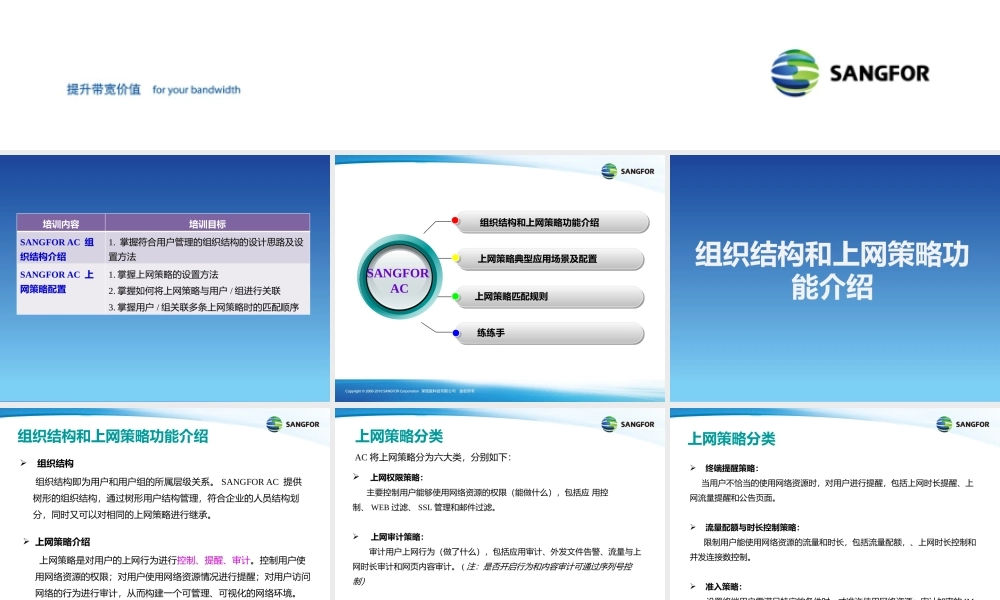Click the large SANGFOR logo in header
This screenshot has width=1000, height=600.
(849, 73)
